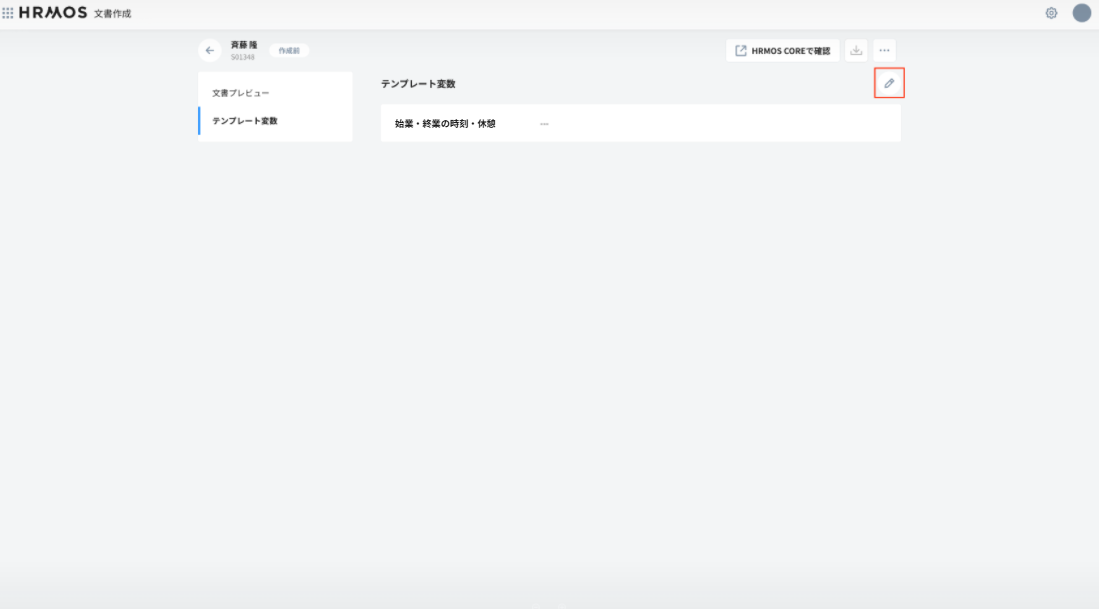
Task: Expand the three-dot more options menu
Action: tap(884, 50)
